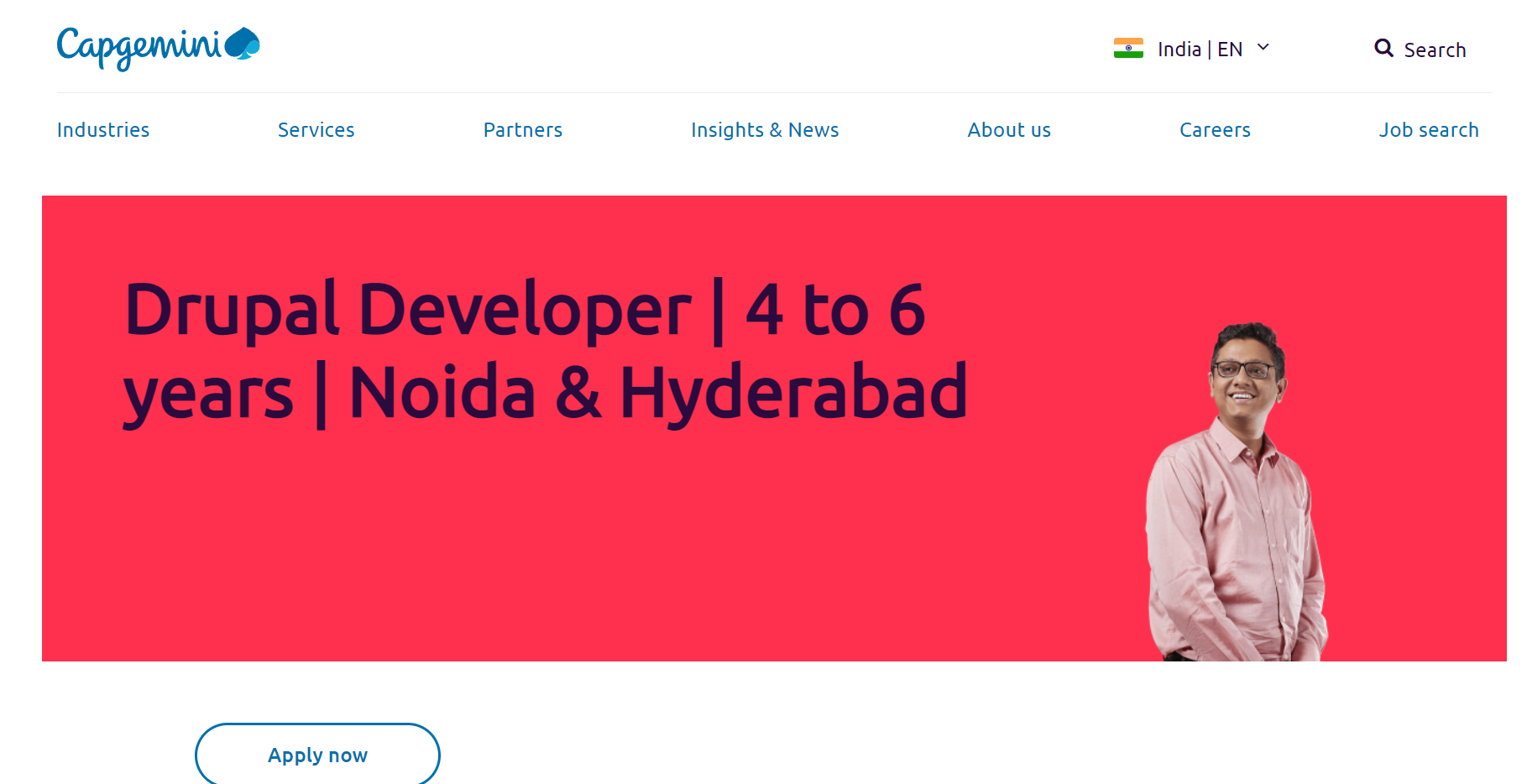1527x784 pixels.
Task: Expand the India | EN language chevron
Action: point(1263,47)
